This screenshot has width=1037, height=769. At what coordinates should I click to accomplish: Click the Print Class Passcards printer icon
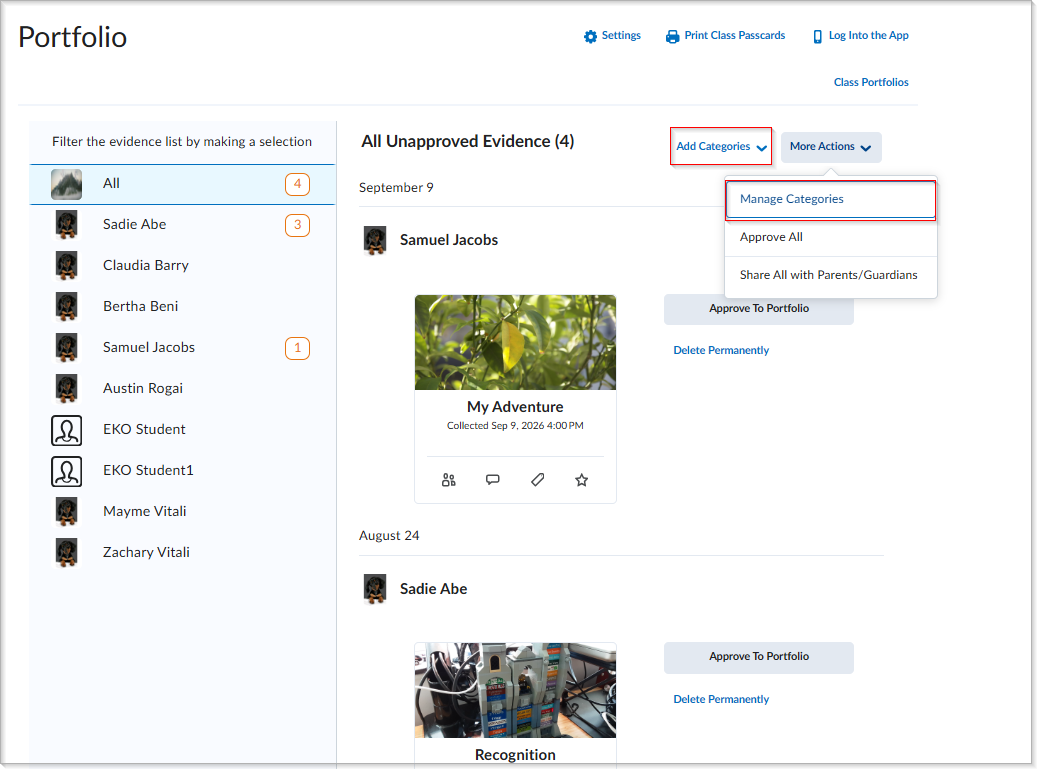[x=672, y=36]
